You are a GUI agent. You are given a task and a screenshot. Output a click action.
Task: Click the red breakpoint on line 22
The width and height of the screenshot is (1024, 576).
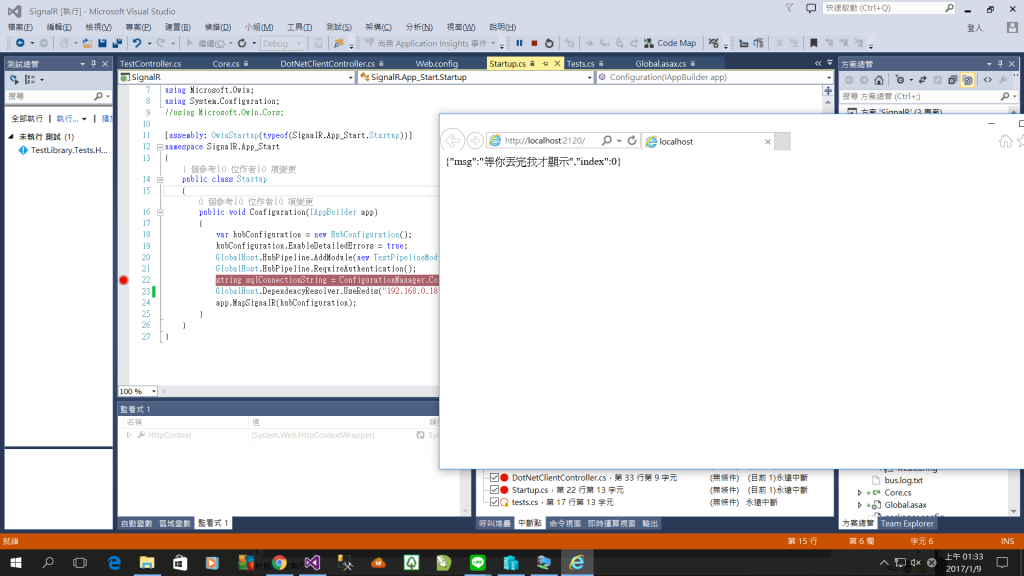coord(123,280)
